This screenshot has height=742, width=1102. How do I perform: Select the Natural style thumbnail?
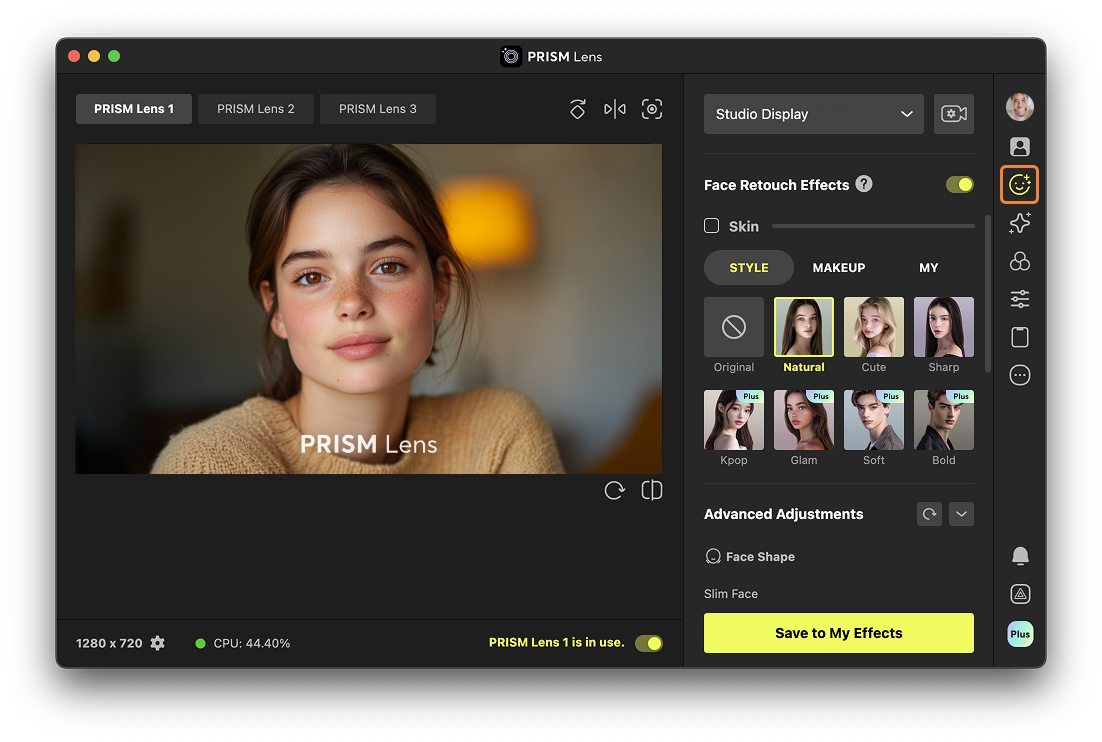804,327
